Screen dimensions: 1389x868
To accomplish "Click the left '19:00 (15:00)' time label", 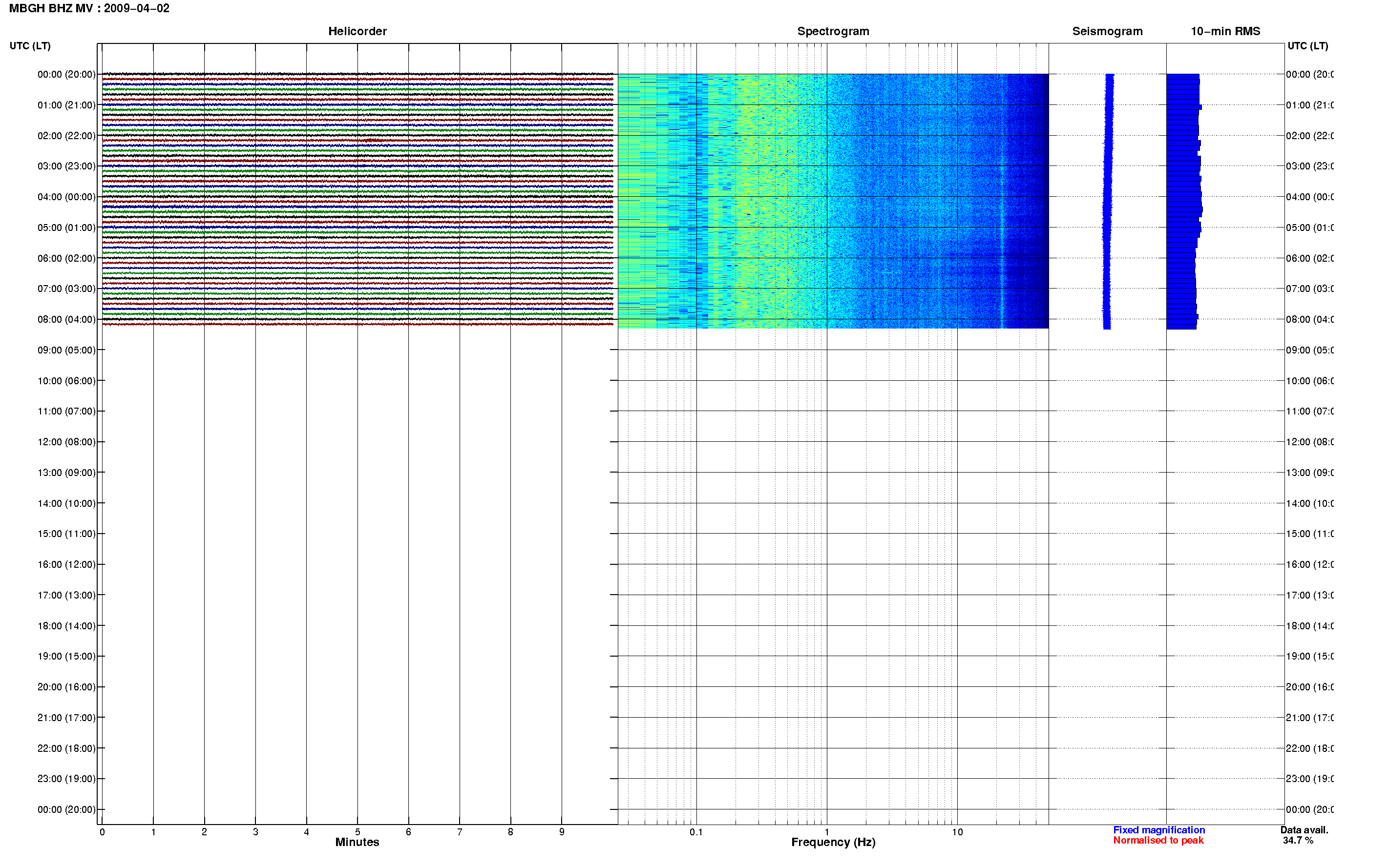I will (x=66, y=656).
